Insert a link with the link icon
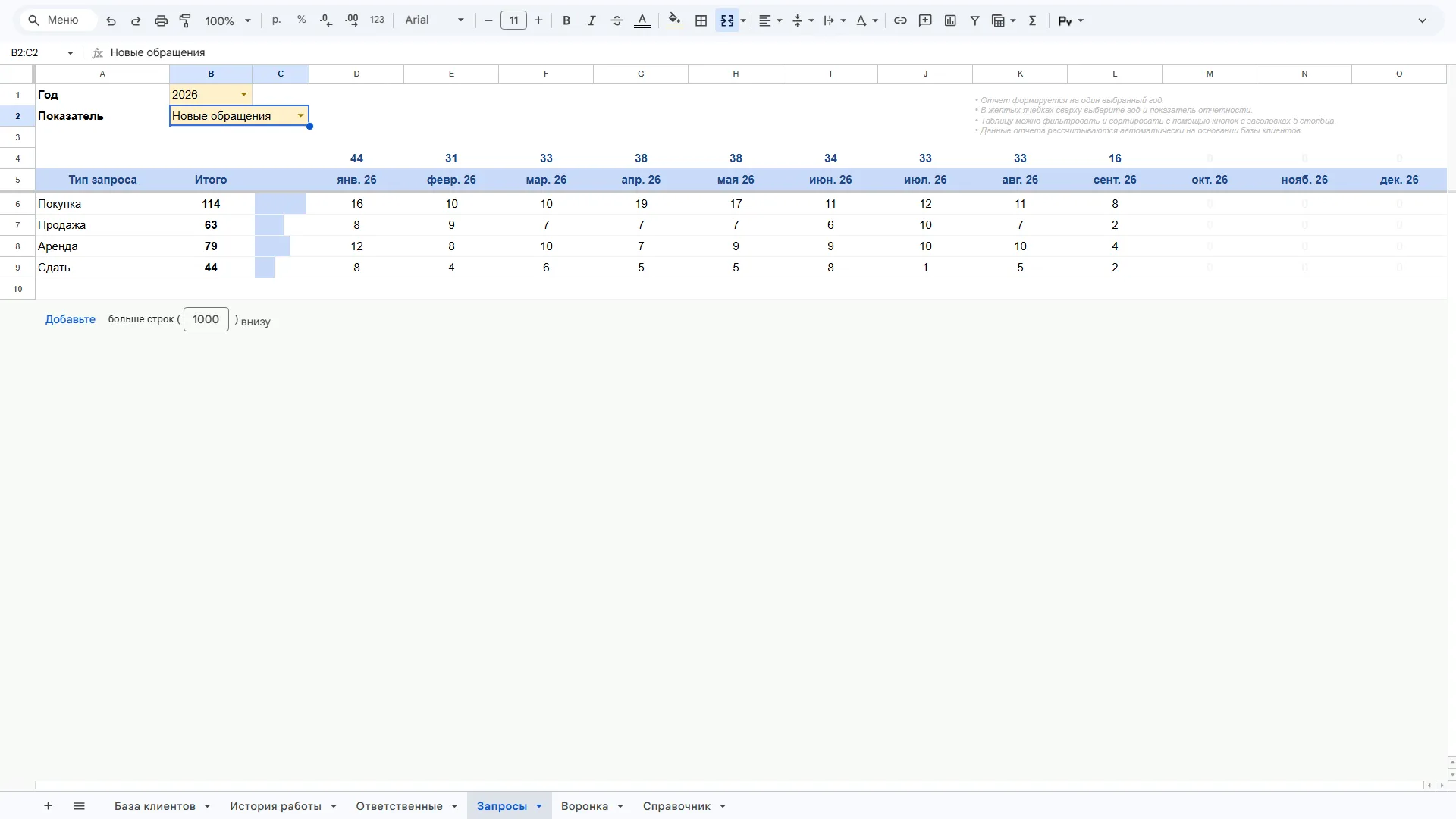The image size is (1456, 819). [900, 20]
